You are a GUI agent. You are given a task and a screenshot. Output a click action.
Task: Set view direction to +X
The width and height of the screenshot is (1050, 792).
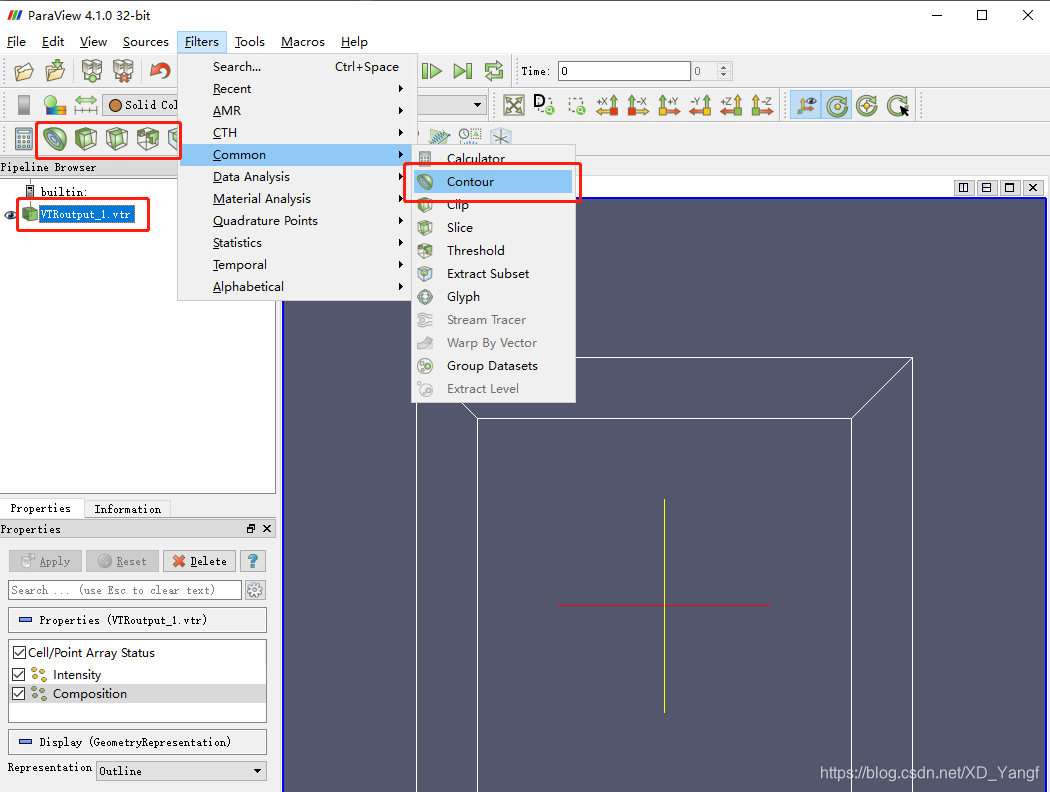point(607,105)
